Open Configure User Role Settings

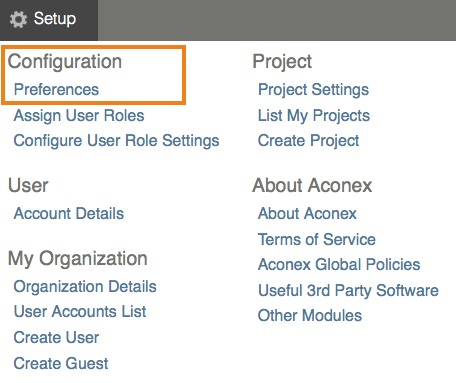point(116,140)
